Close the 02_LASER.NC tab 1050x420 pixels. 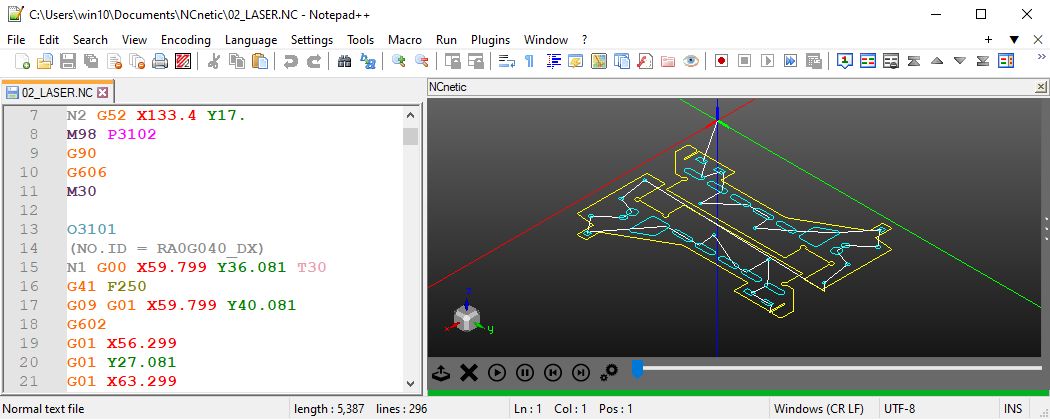coord(102,92)
